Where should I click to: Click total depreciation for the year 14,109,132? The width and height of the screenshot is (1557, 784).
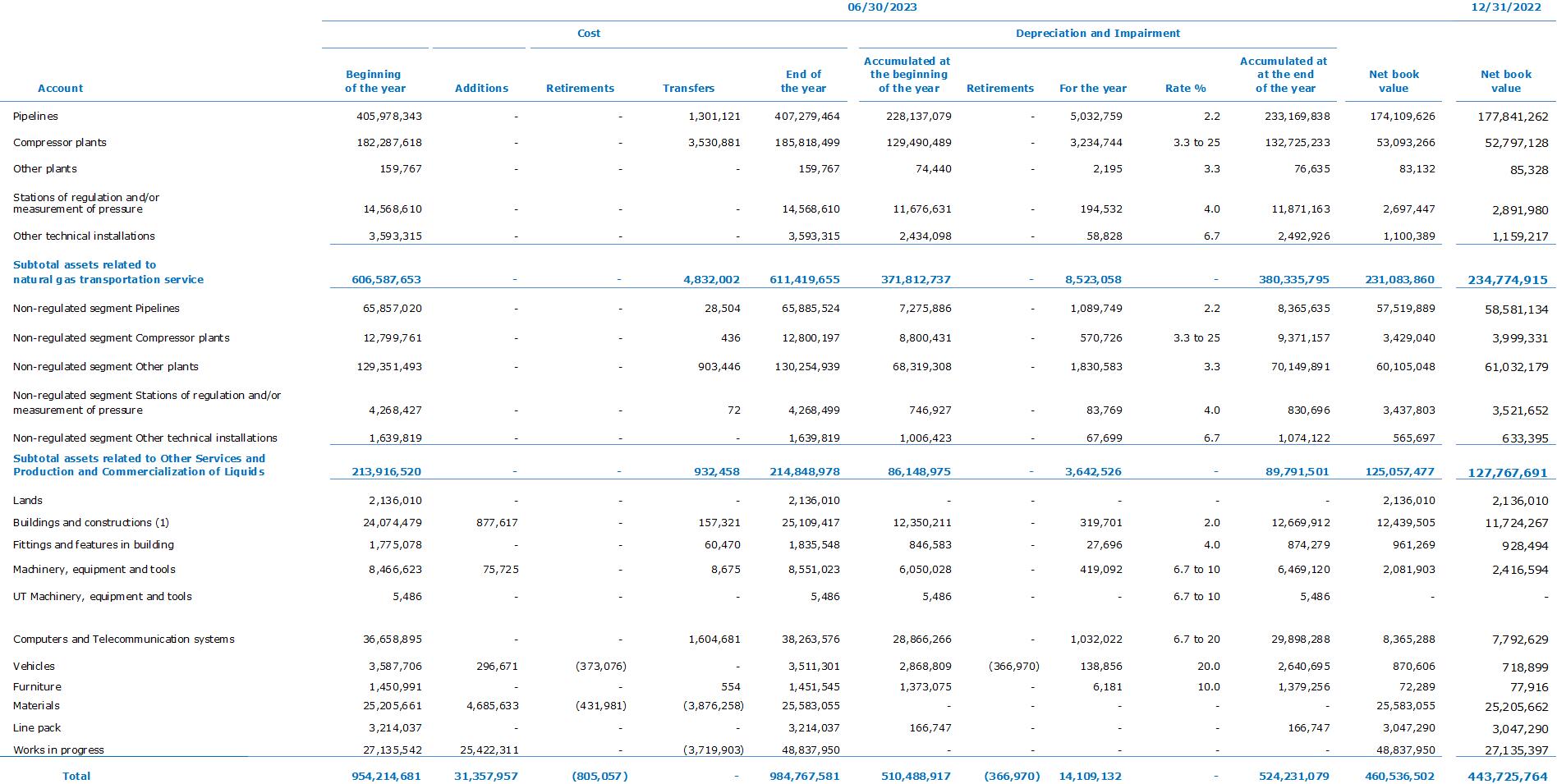(x=1090, y=777)
